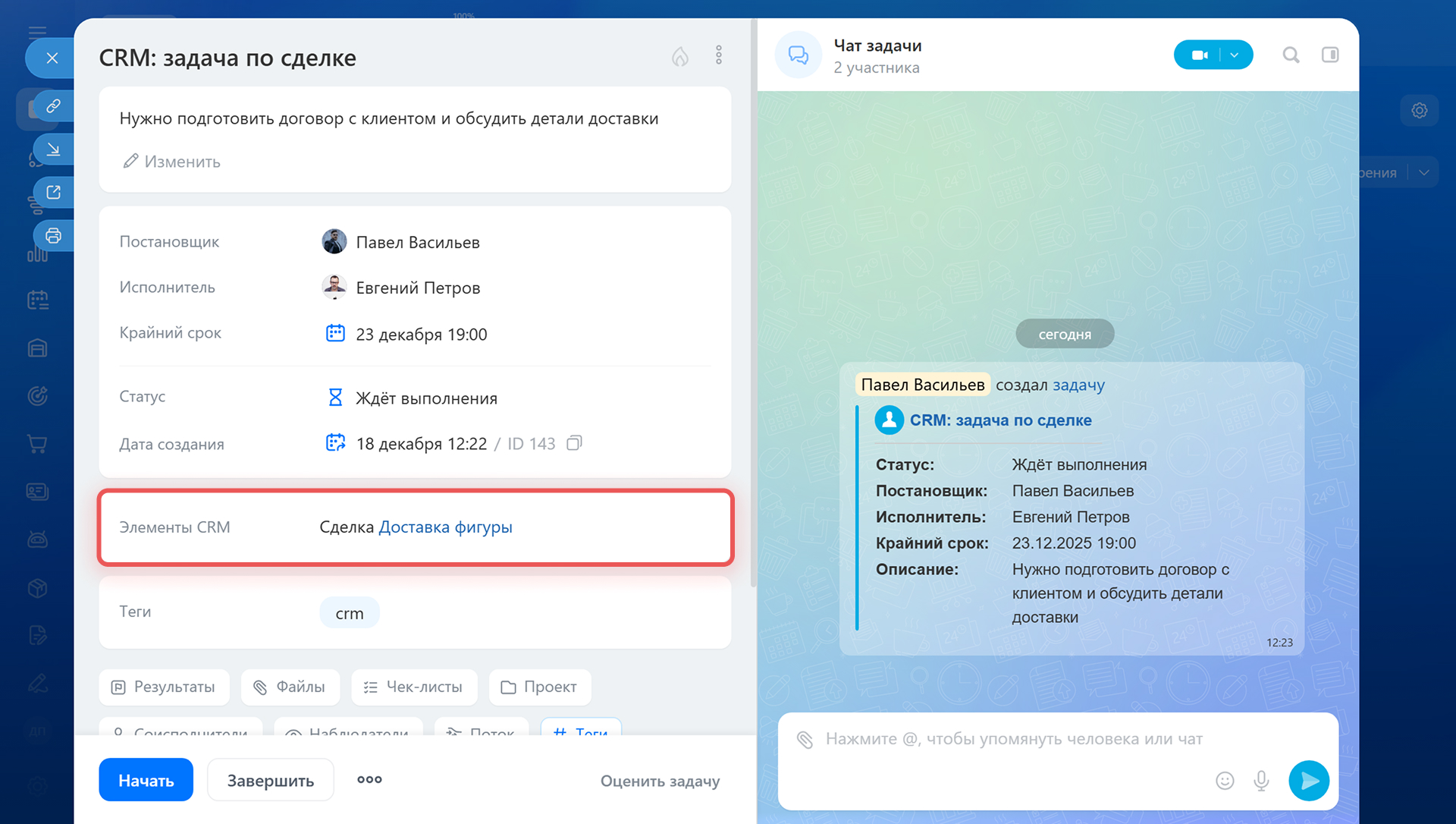Open the deadline date picker 23 декабря
The width and height of the screenshot is (1456, 824).
421,334
